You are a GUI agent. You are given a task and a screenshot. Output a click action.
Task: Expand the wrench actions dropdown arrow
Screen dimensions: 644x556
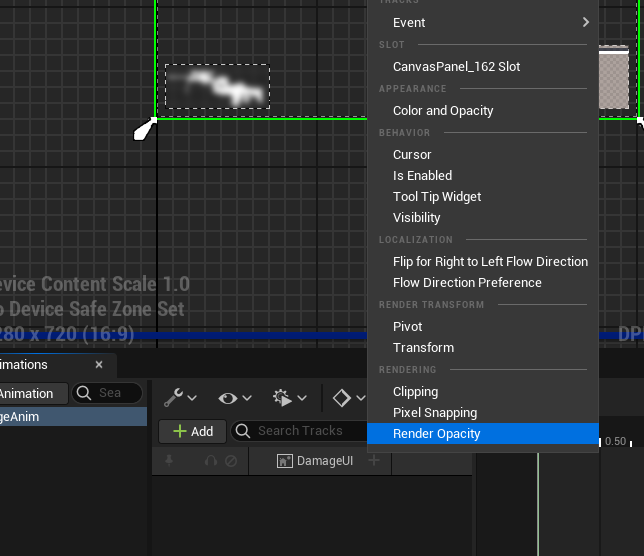tap(192, 398)
